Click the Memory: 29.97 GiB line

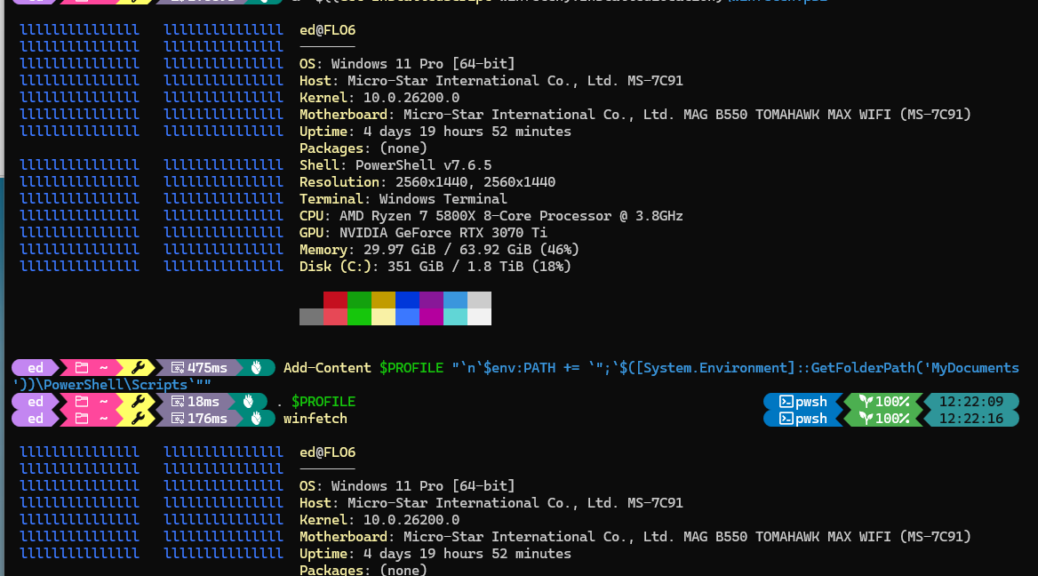[x=439, y=250]
